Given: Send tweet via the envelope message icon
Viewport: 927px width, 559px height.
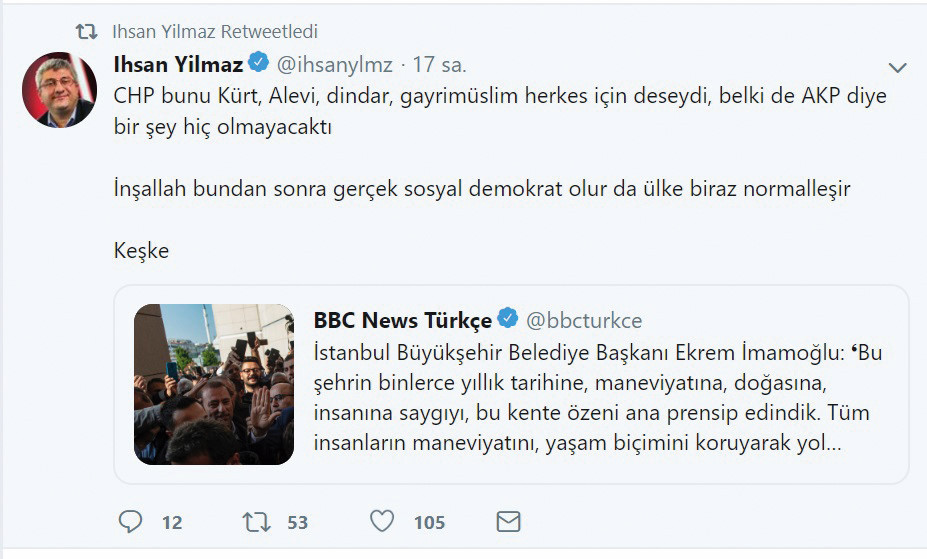Looking at the screenshot, I should point(508,521).
